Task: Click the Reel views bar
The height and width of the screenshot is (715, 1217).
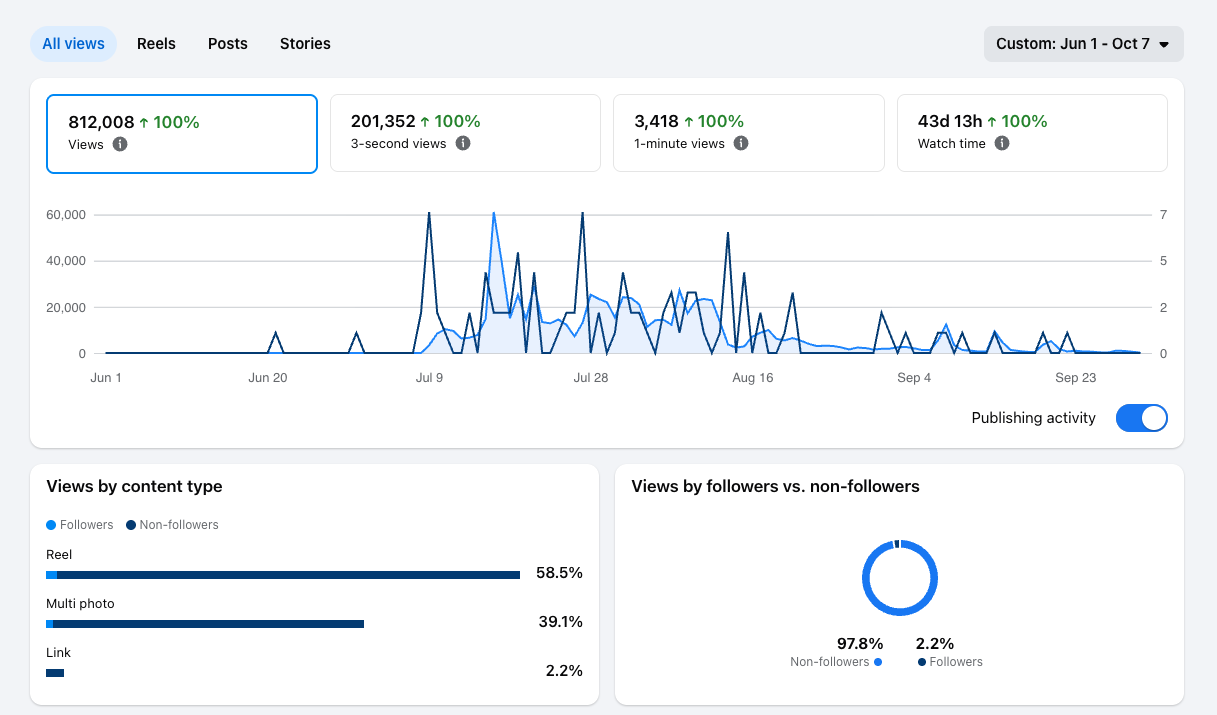Action: pos(283,575)
